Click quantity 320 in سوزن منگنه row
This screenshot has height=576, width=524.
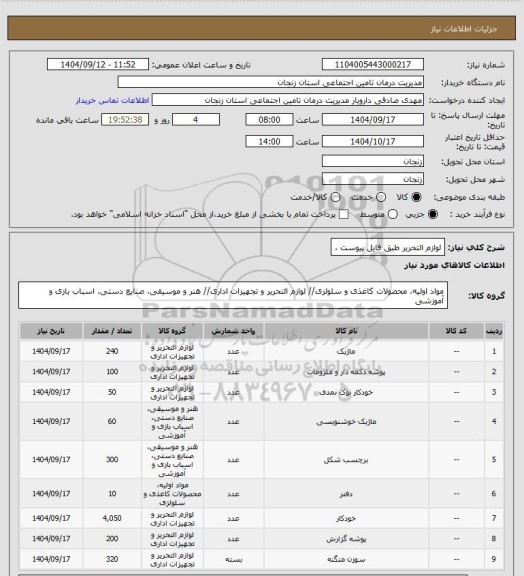[112, 559]
